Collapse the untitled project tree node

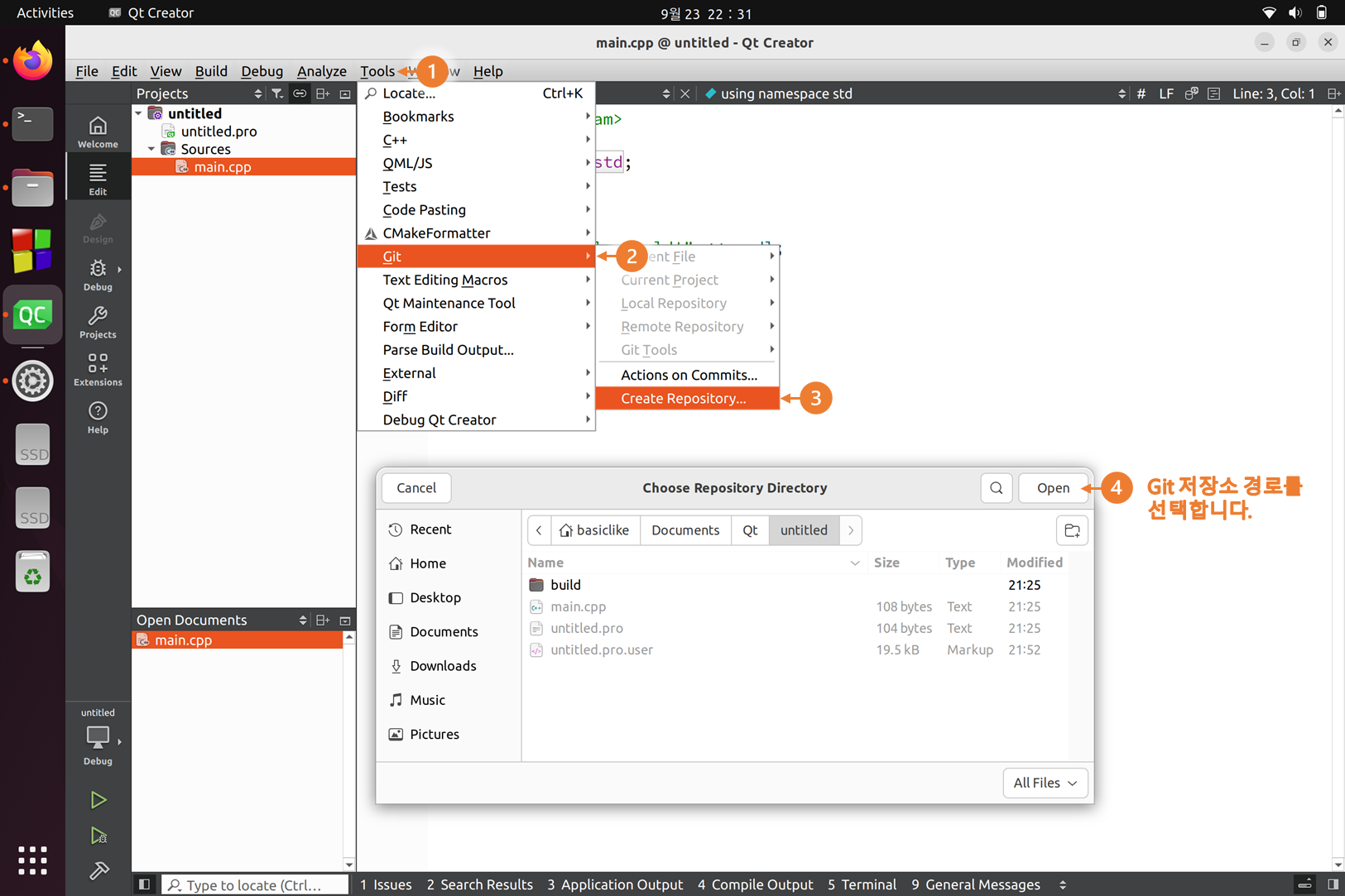pos(138,113)
